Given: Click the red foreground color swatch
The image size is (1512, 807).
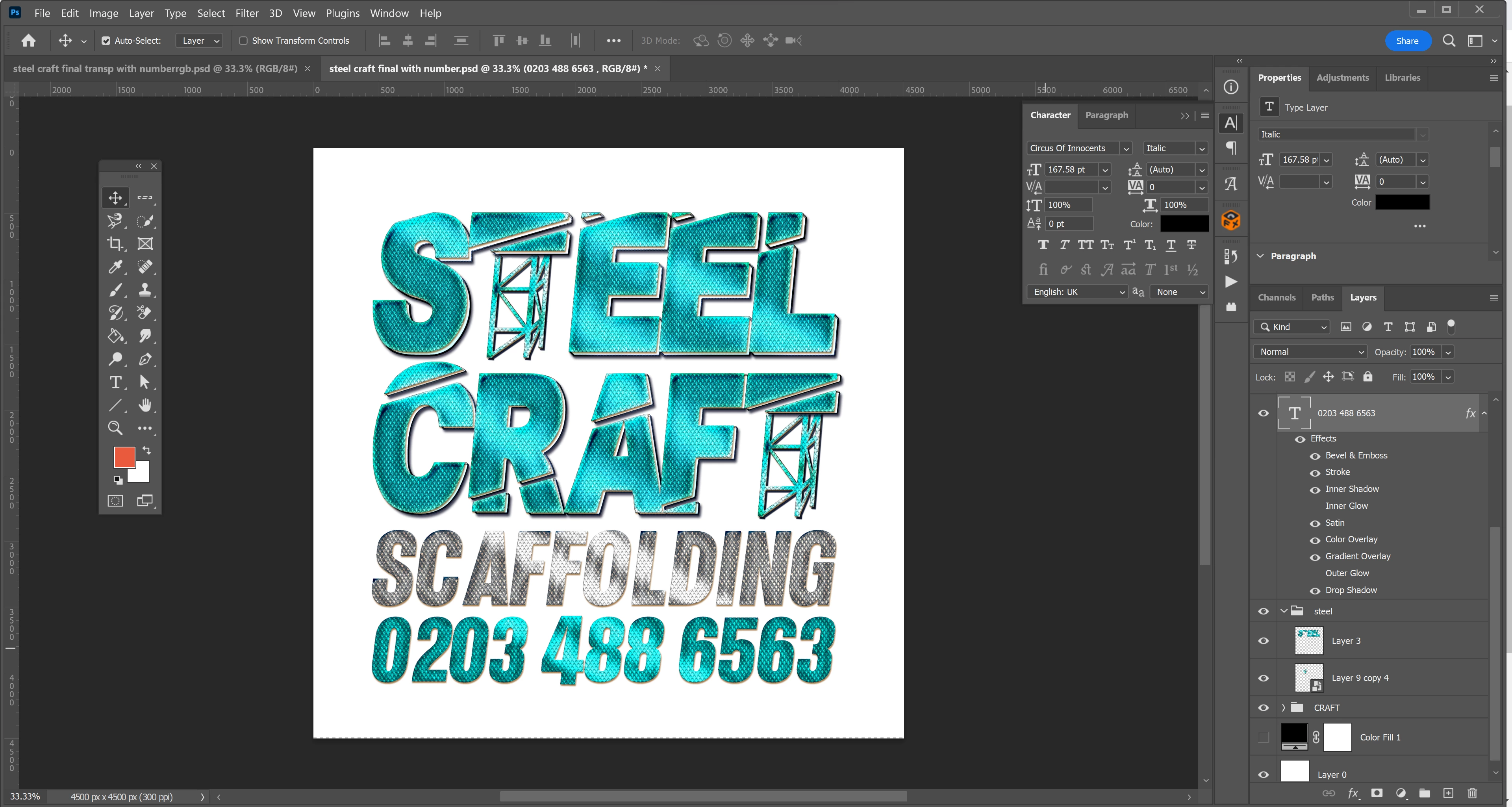Looking at the screenshot, I should point(123,456).
